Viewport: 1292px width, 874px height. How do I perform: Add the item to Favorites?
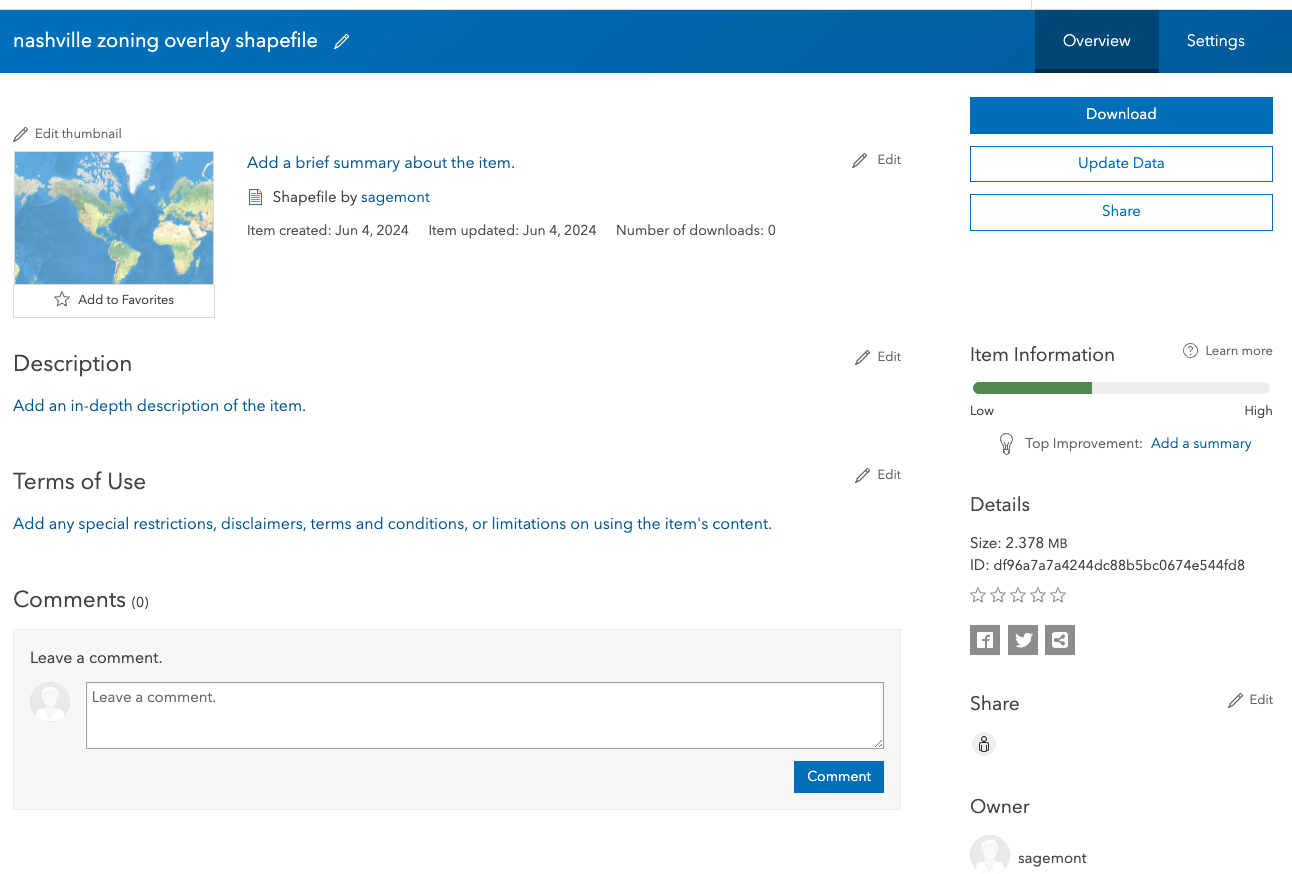click(113, 299)
